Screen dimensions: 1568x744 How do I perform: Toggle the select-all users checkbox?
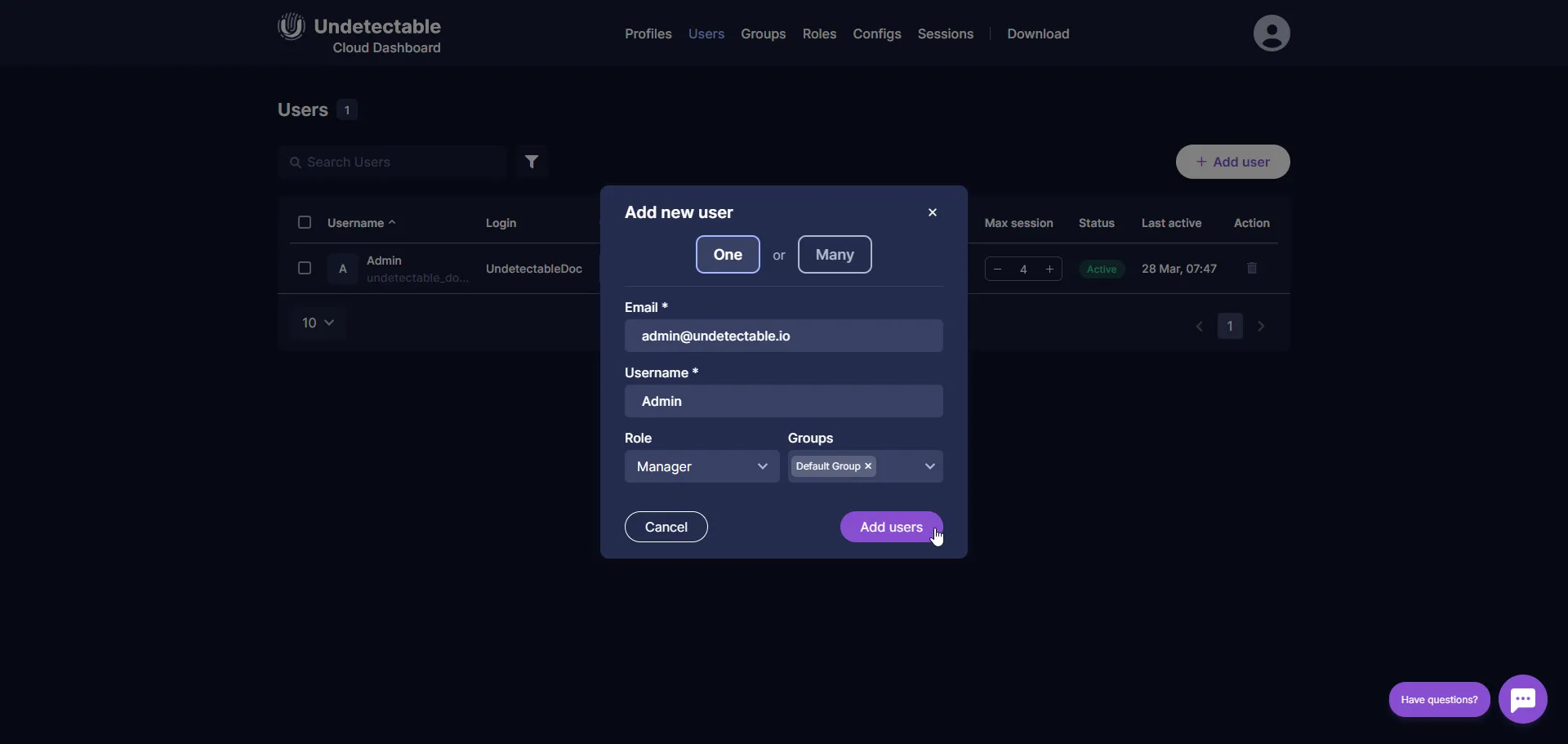pyautogui.click(x=305, y=222)
